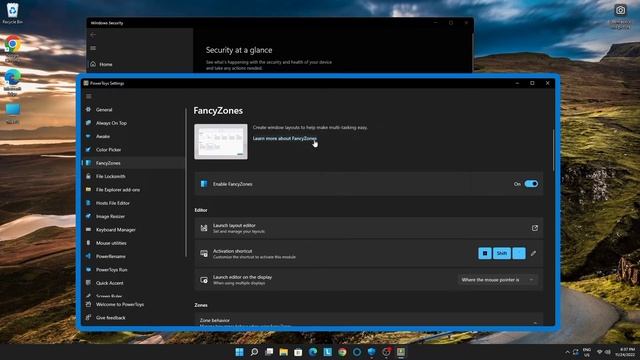Screen dimensions: 640x360
Task: Open the Launch editor on display dropdown
Action: (498, 280)
